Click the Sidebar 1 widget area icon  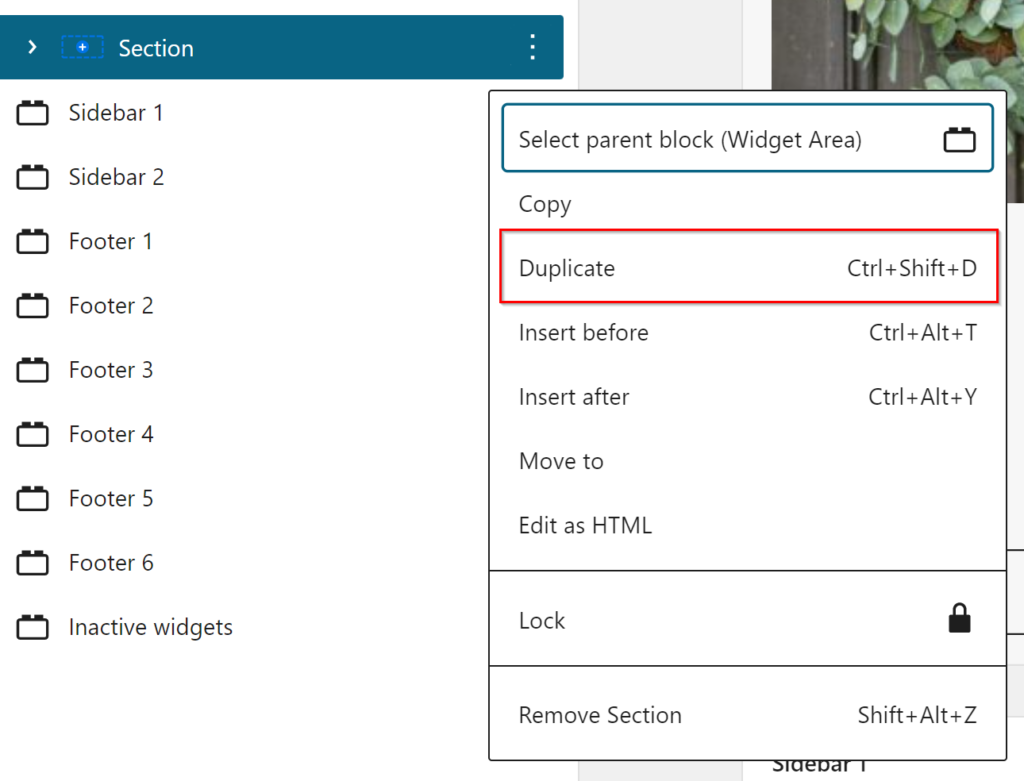pos(33,114)
